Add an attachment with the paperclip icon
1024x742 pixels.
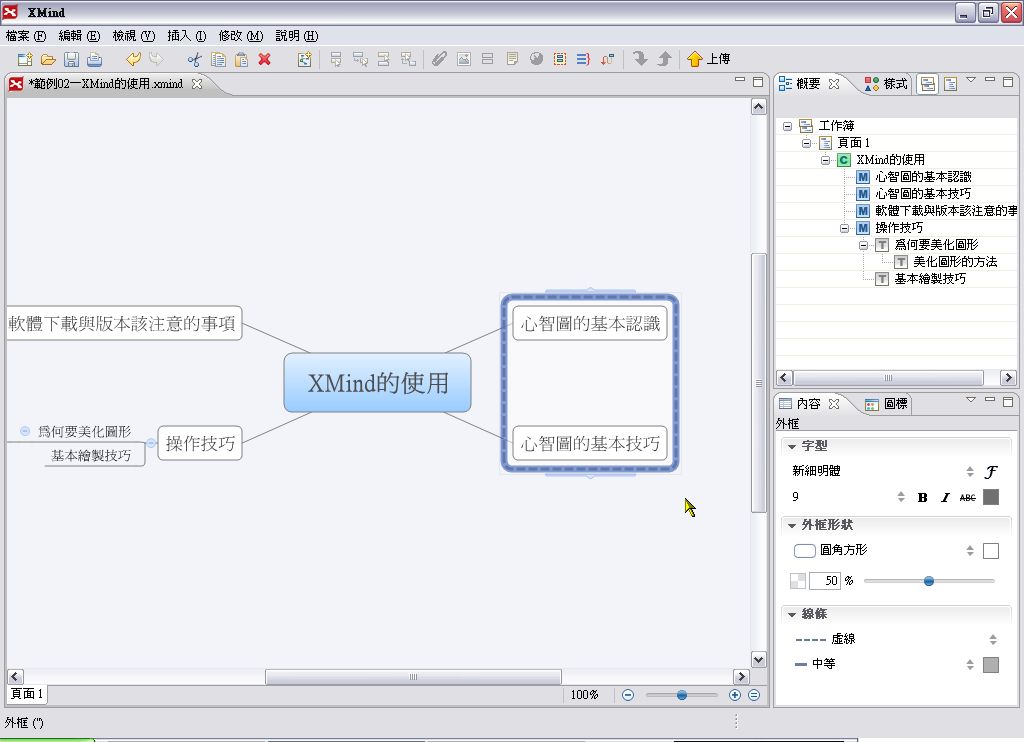point(440,59)
